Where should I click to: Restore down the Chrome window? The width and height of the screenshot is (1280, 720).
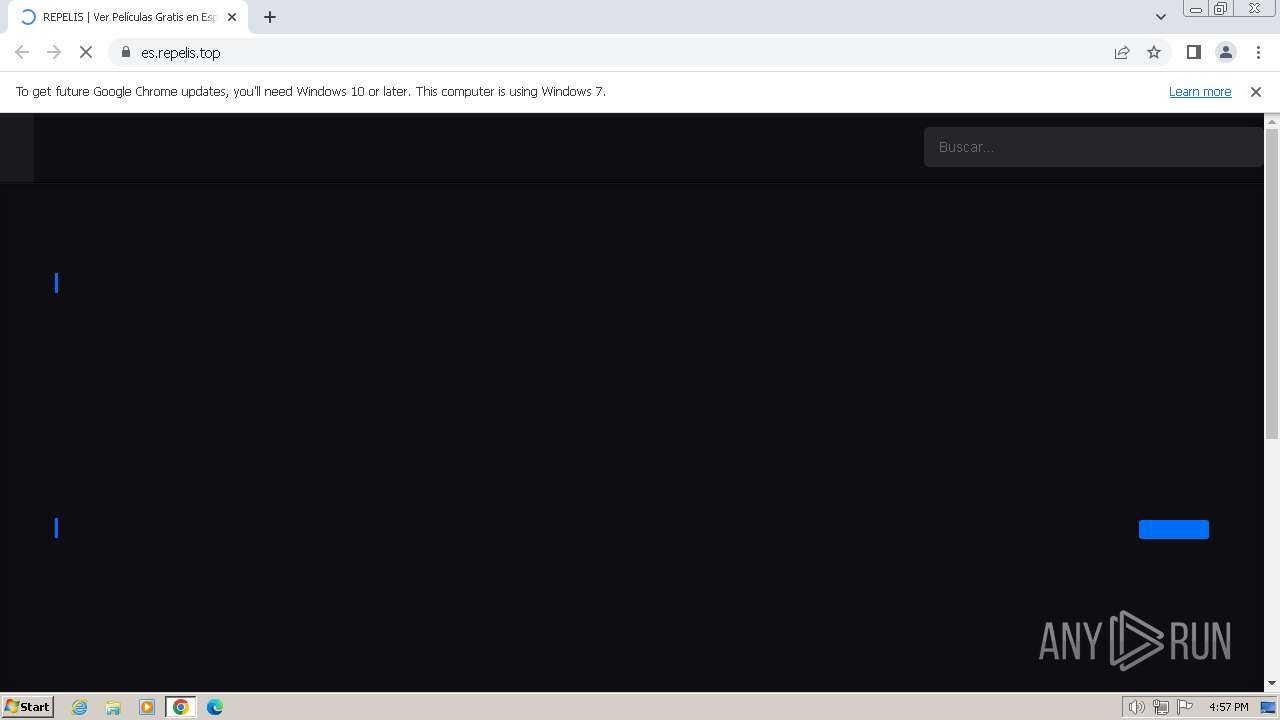pos(1221,9)
